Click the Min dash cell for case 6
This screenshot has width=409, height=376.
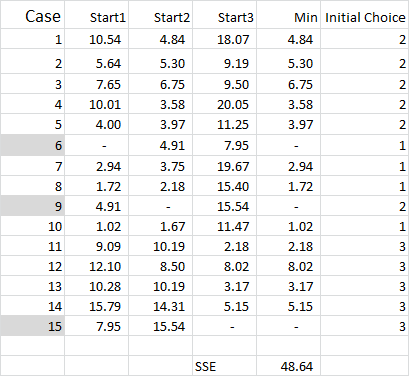coord(289,145)
